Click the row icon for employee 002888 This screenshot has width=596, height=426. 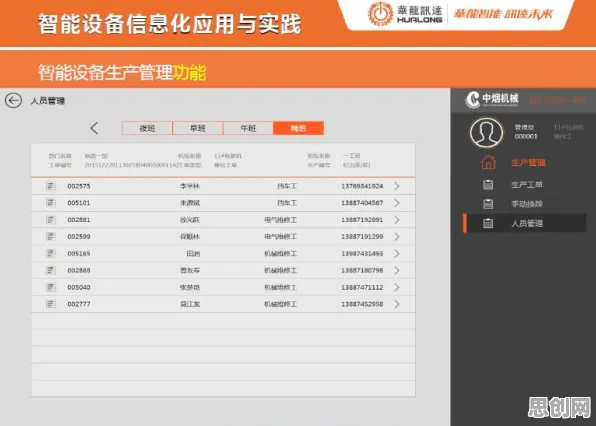click(x=51, y=270)
